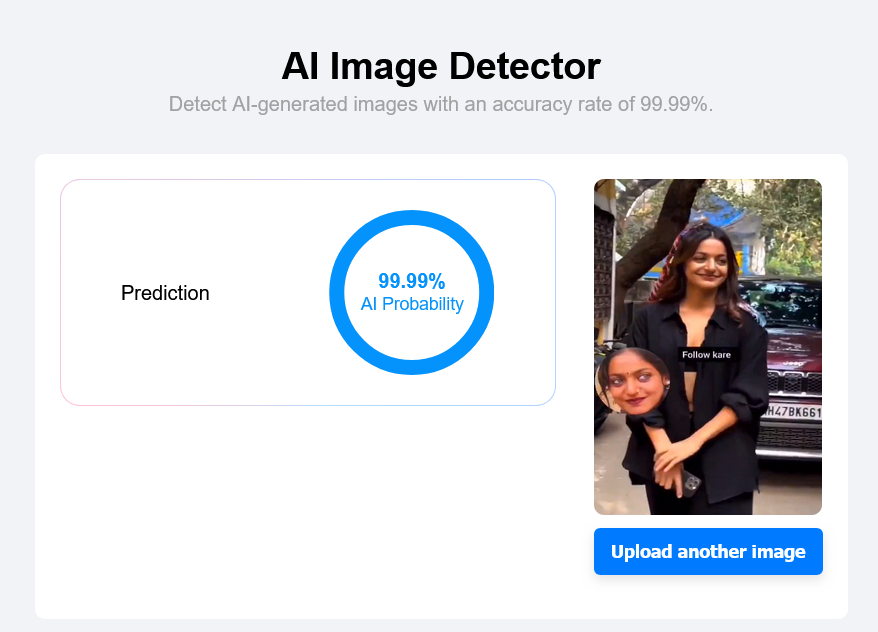Click the 99.99% percentage value
Image resolution: width=878 pixels, height=632 pixels.
(412, 282)
